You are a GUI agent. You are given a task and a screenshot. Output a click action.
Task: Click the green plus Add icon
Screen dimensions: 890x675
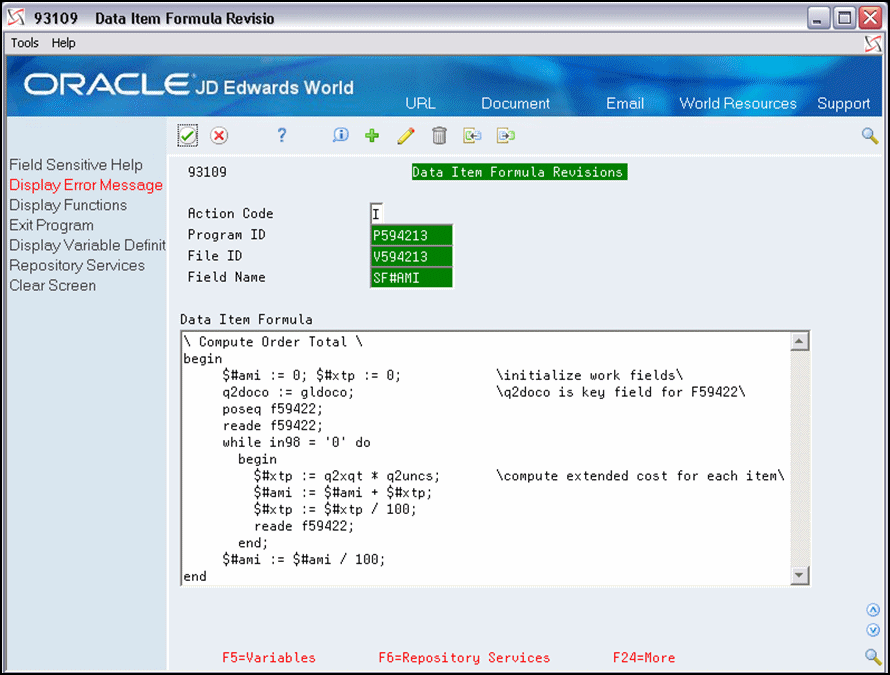(372, 135)
